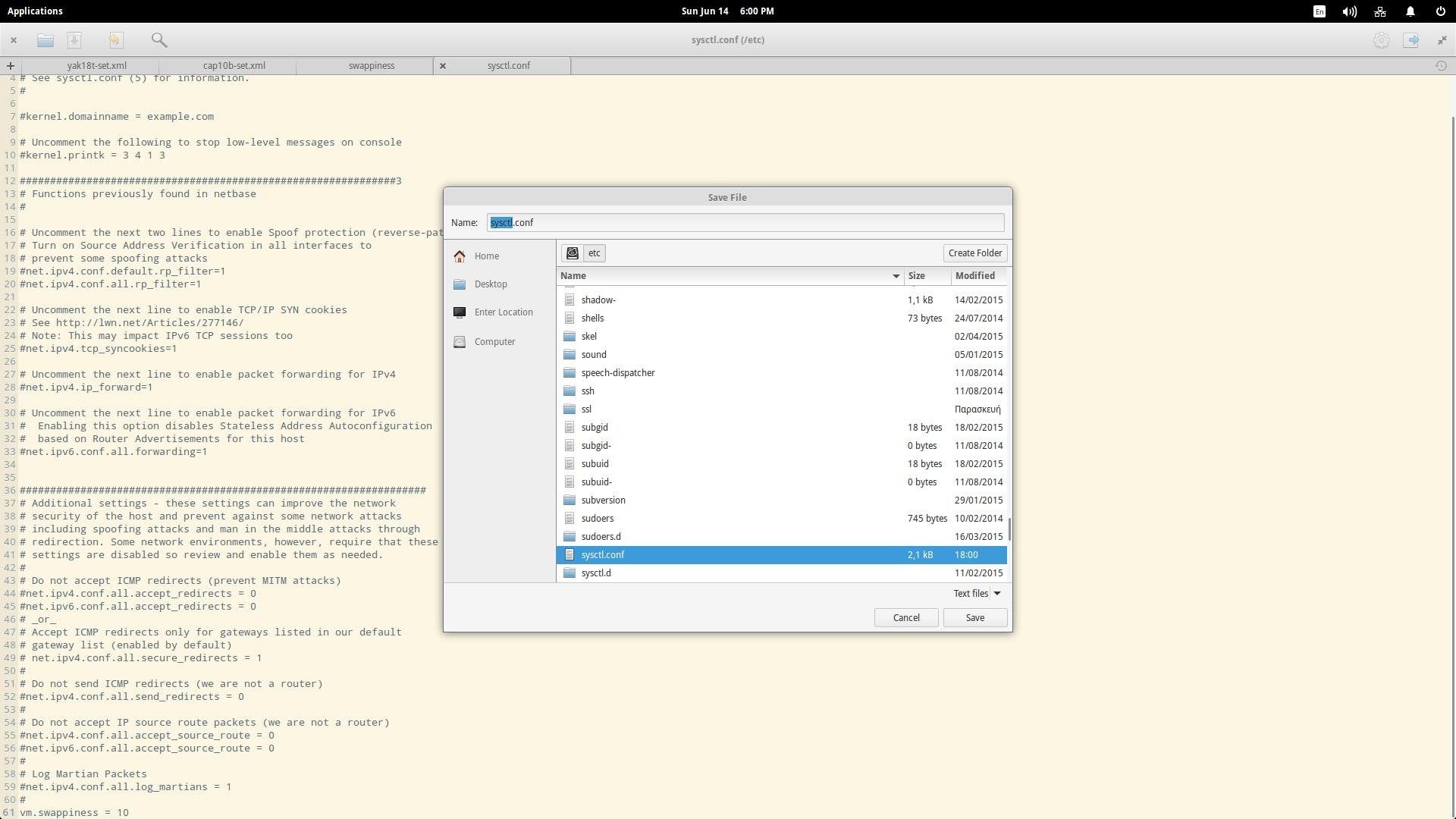Open the Text files filter dropdown
The image size is (1456, 819).
977,593
